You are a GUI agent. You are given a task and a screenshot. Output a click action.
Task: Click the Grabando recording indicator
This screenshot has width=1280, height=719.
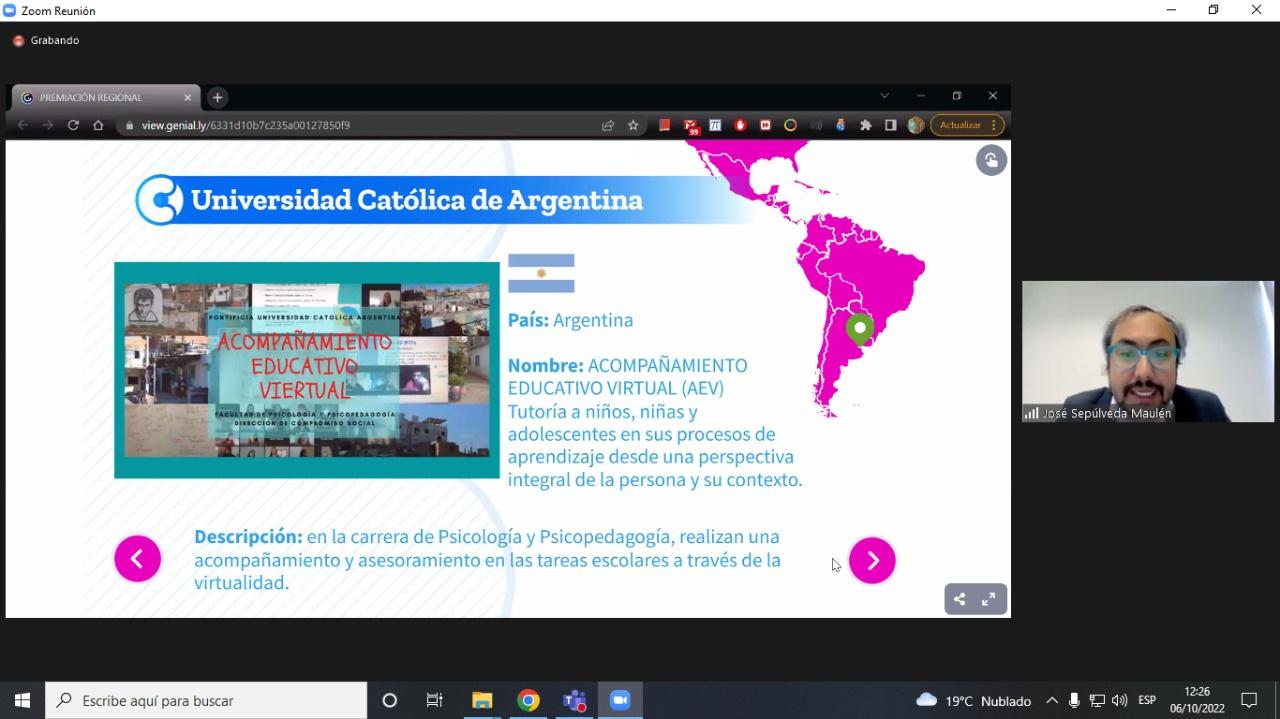46,40
